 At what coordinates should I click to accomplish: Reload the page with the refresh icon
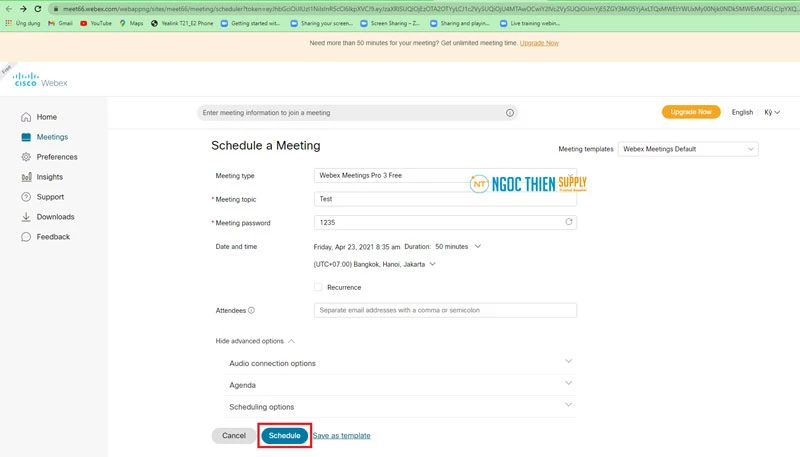pyautogui.click(x=38, y=9)
